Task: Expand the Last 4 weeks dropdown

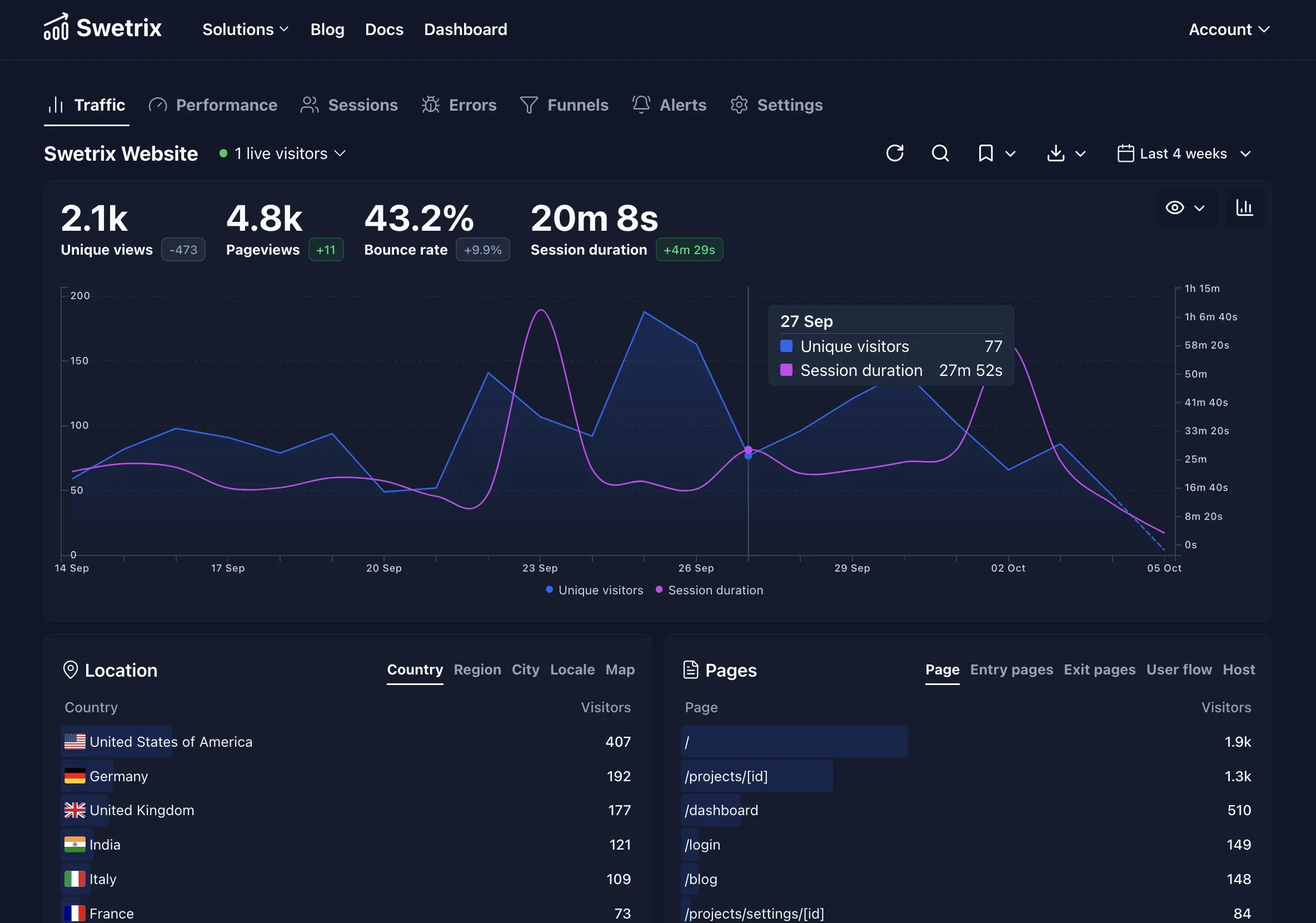Action: point(1184,153)
